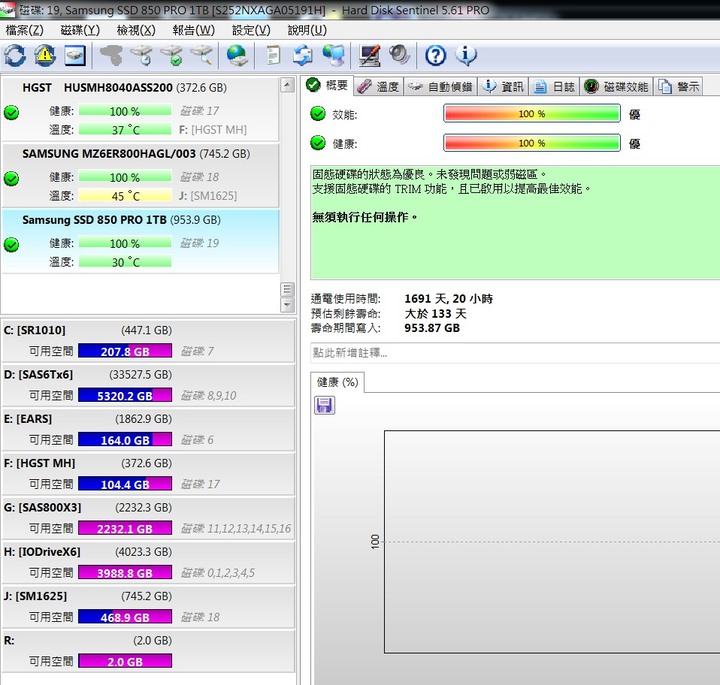
Task: Click the framed disk drive toolbar icon
Action: [75, 56]
